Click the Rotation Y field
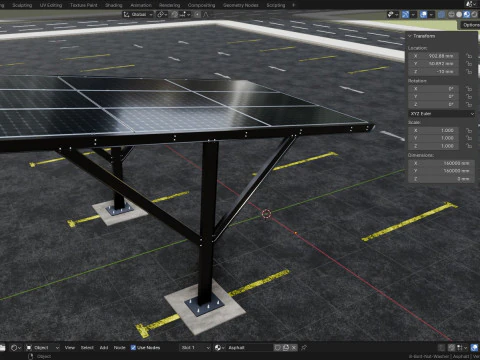Screen dimensions: 480x360 pyautogui.click(x=434, y=96)
